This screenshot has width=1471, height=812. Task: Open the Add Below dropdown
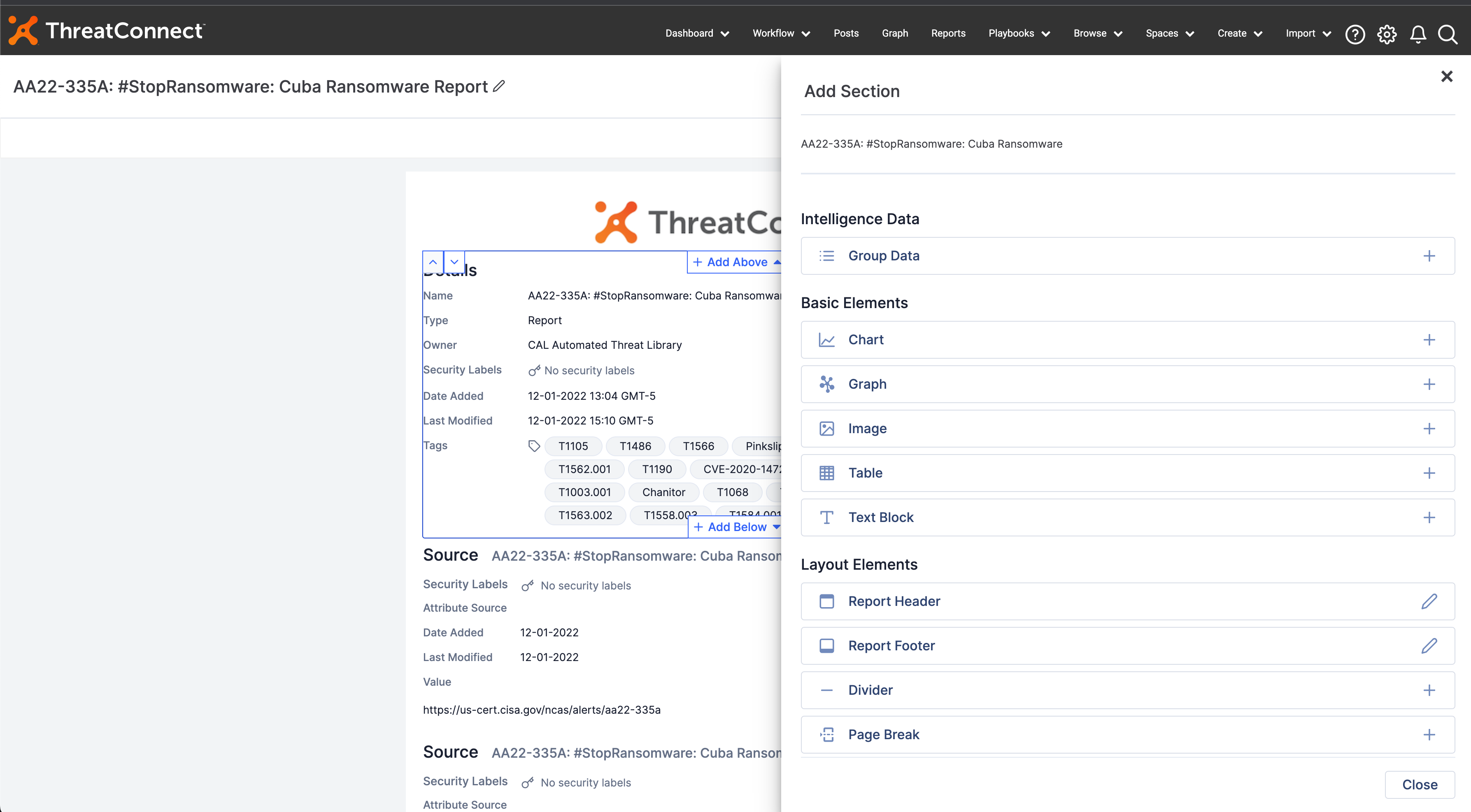(735, 527)
